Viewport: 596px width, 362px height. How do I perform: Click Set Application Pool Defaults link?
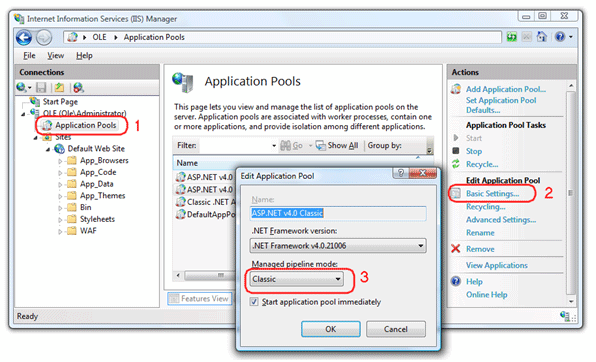[501, 105]
